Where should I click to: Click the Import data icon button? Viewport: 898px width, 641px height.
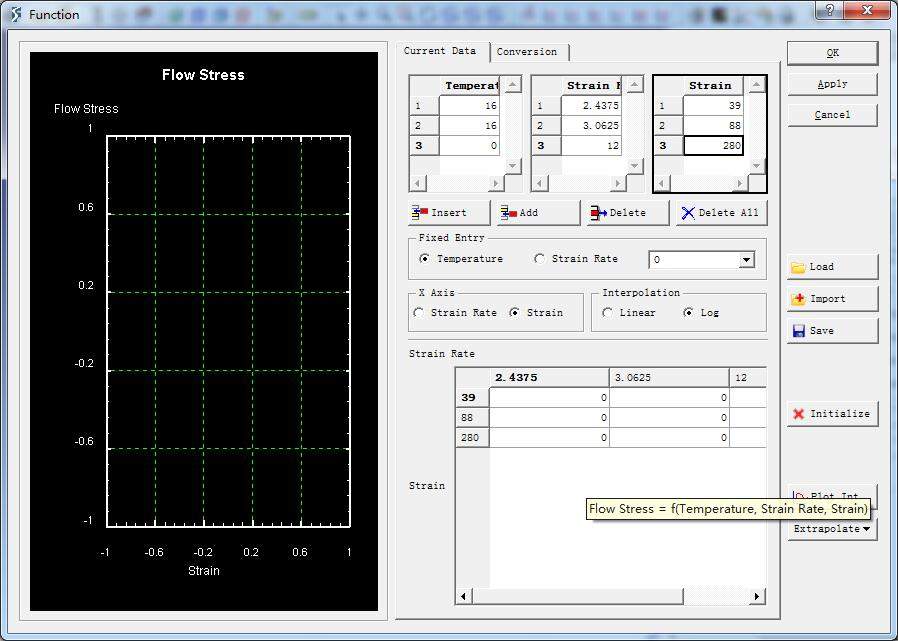[x=832, y=299]
